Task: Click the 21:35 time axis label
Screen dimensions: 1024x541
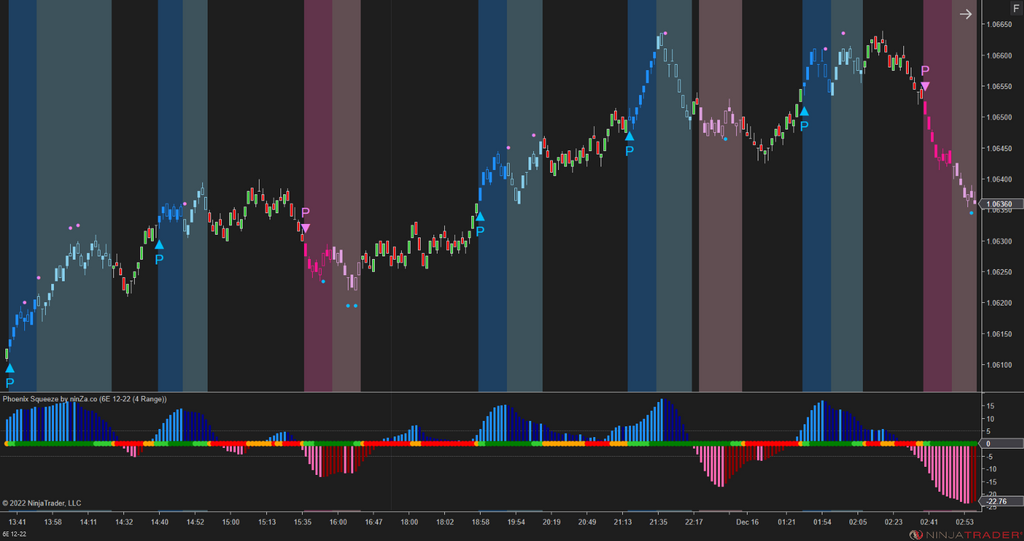Action: pyautogui.click(x=658, y=522)
